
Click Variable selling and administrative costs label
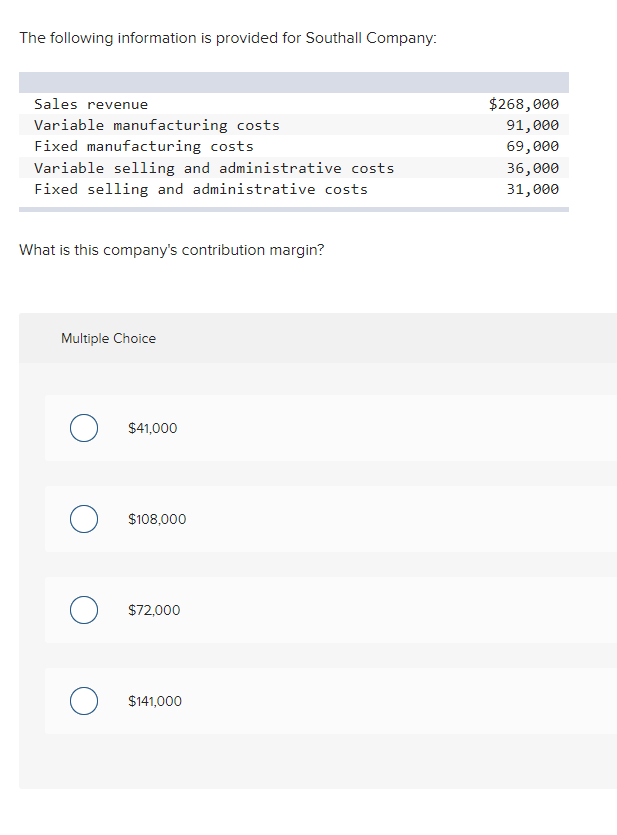coord(214,168)
